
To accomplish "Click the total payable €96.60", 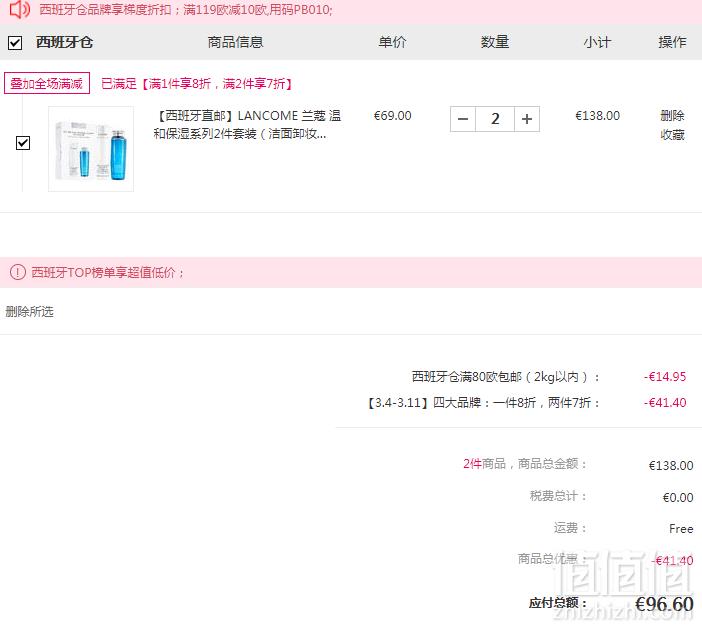I will 664,604.
